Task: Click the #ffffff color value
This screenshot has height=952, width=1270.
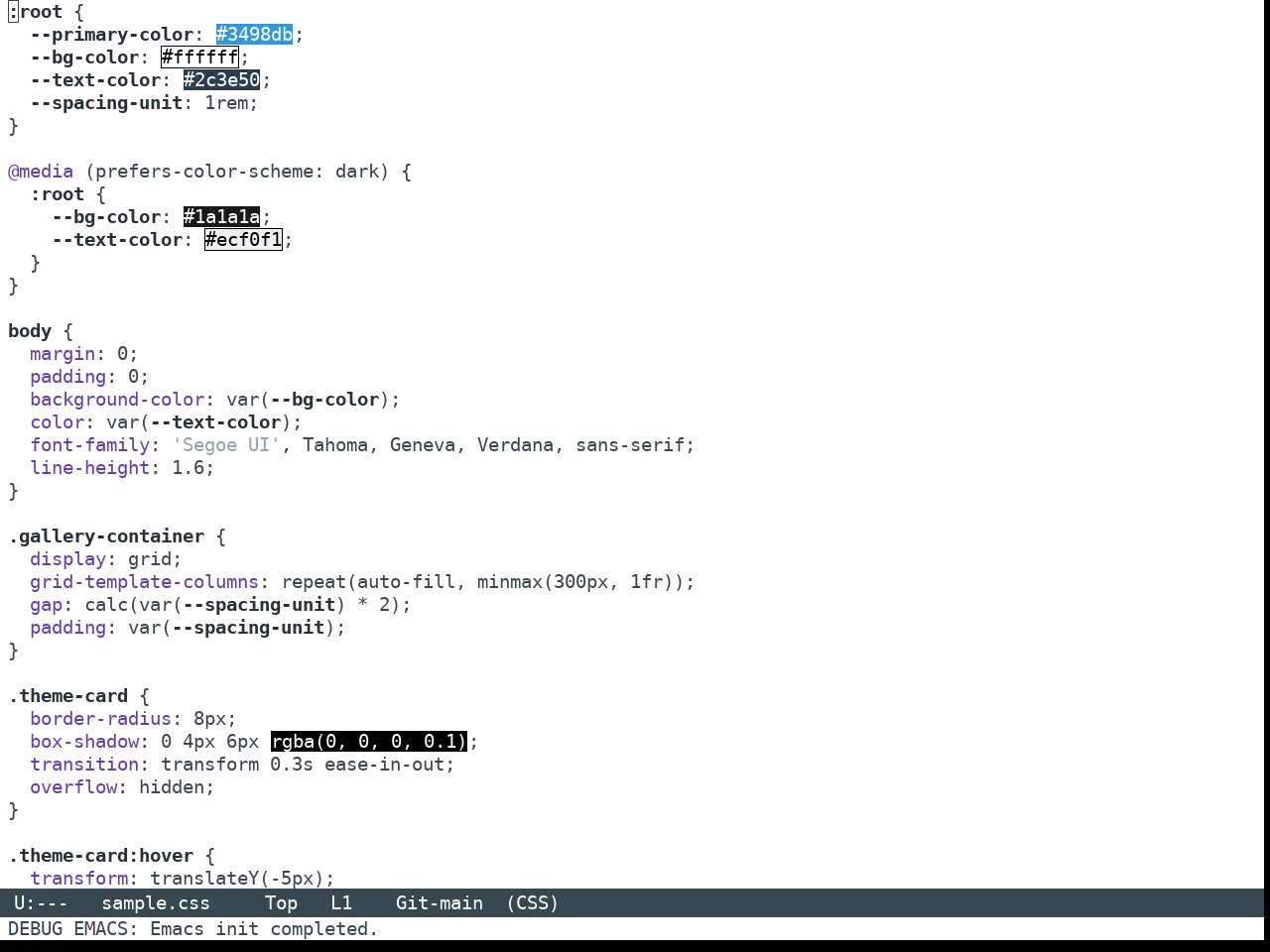Action: [199, 57]
